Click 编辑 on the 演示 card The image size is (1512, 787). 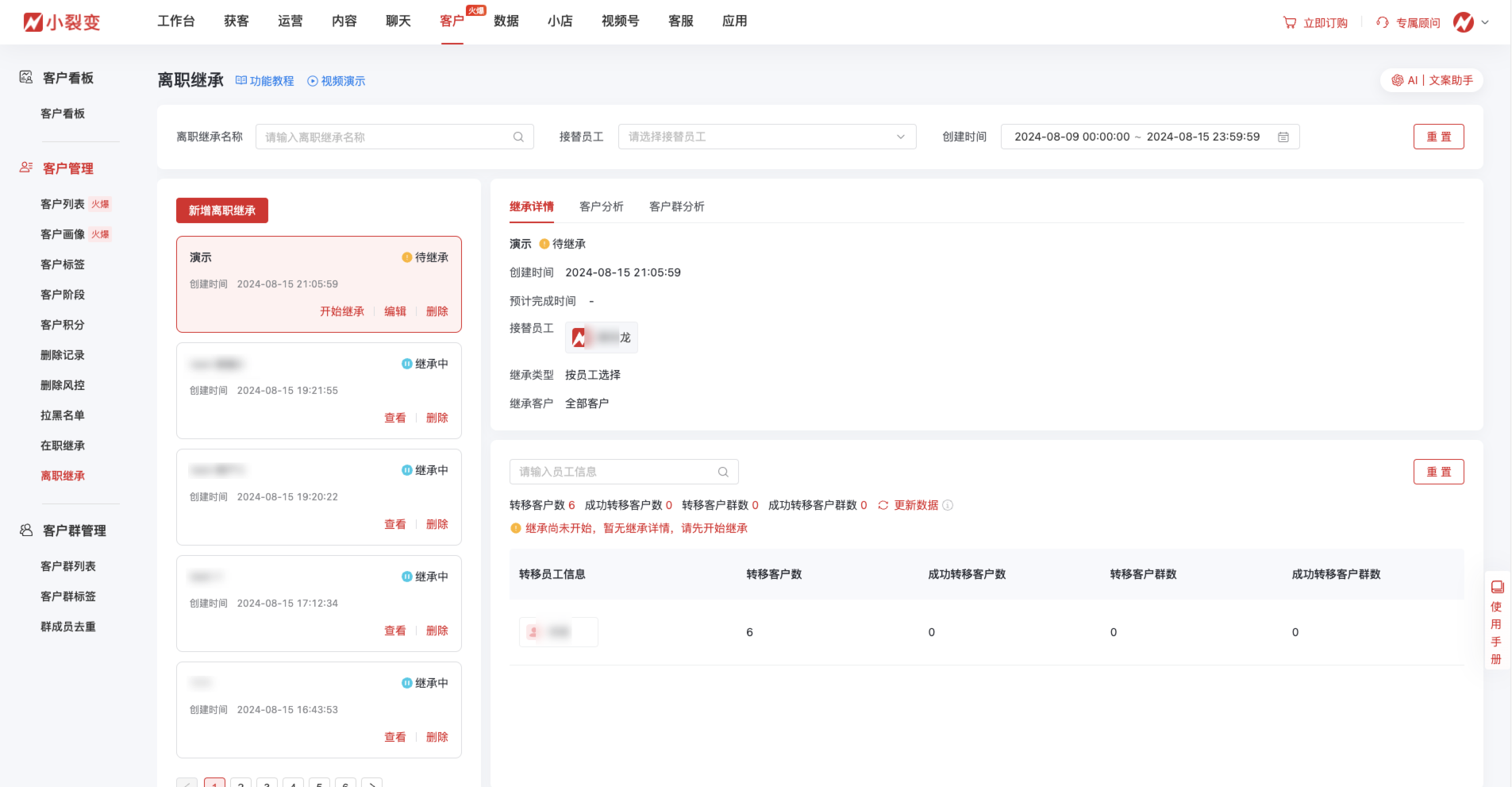(x=395, y=311)
